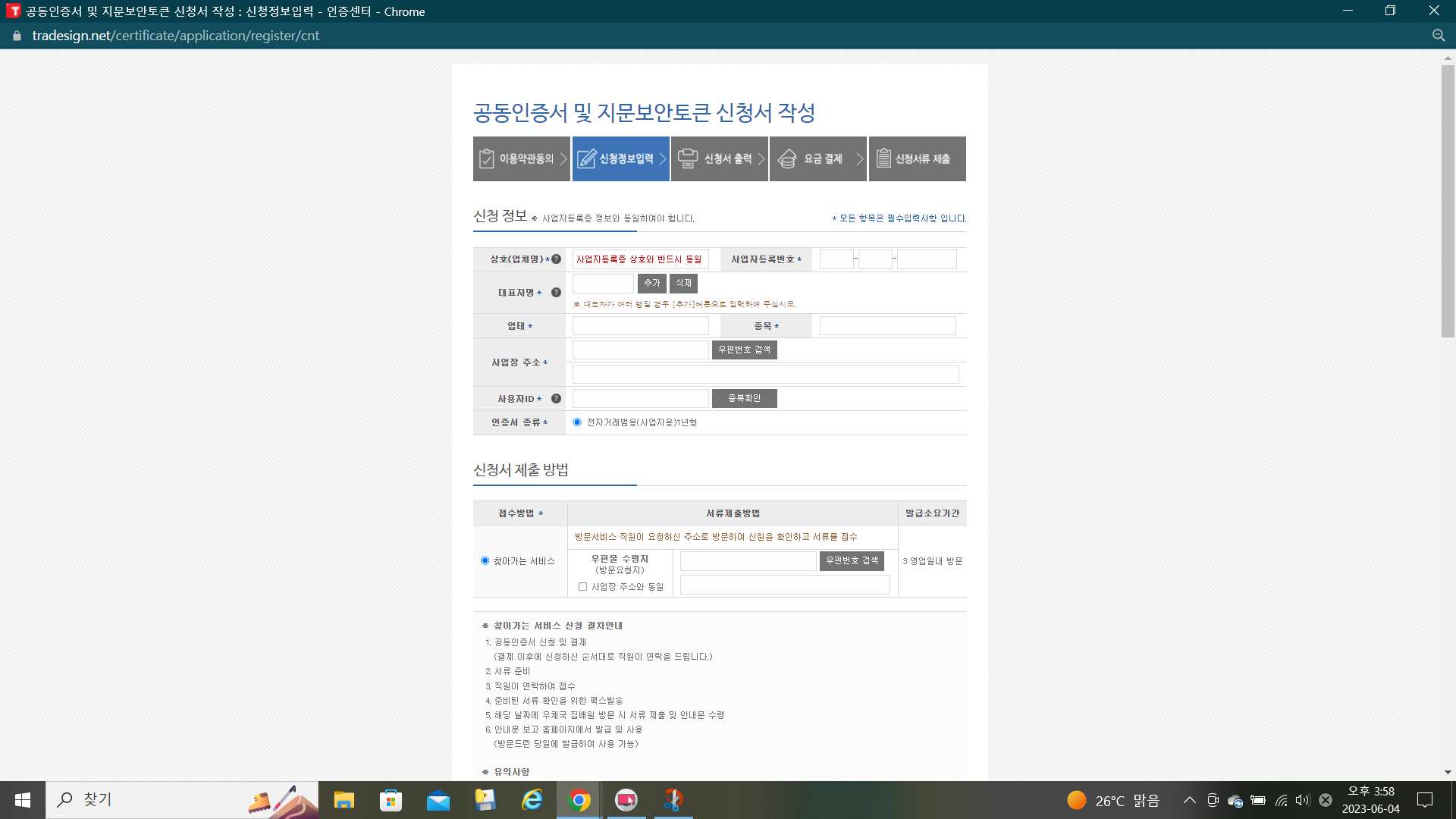The height and width of the screenshot is (819, 1456).
Task: Check the 사업장 주소와 동일 checkbox
Action: point(582,587)
